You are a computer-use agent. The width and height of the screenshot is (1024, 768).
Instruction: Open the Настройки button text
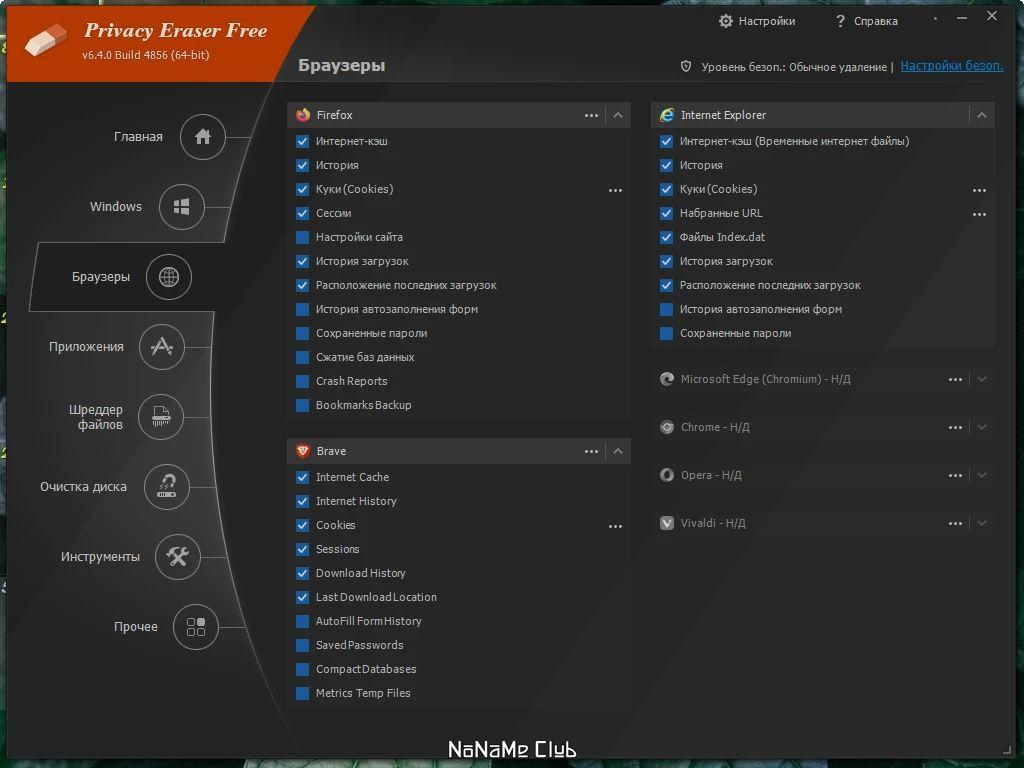(x=767, y=22)
